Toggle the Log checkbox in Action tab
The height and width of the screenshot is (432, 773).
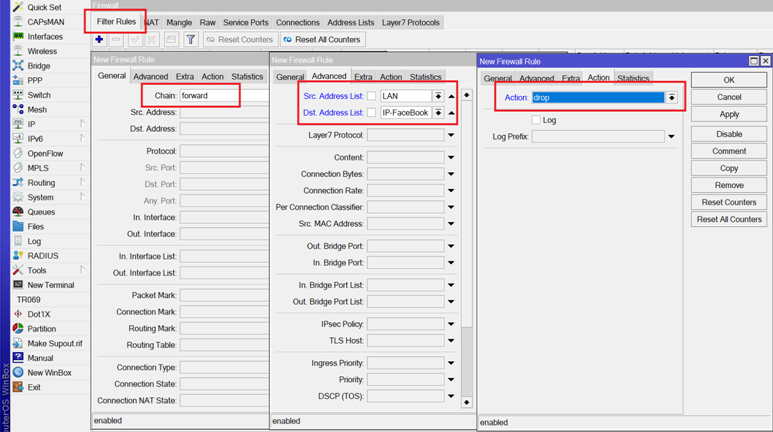tap(536, 120)
